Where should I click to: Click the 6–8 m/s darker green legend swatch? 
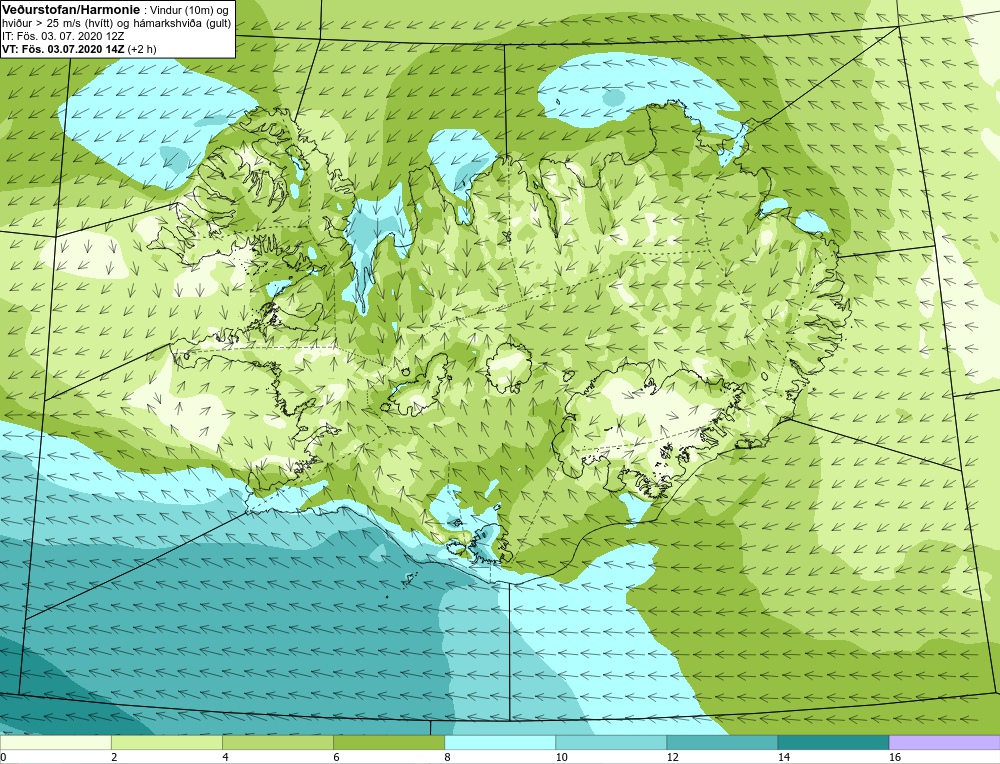[388, 742]
